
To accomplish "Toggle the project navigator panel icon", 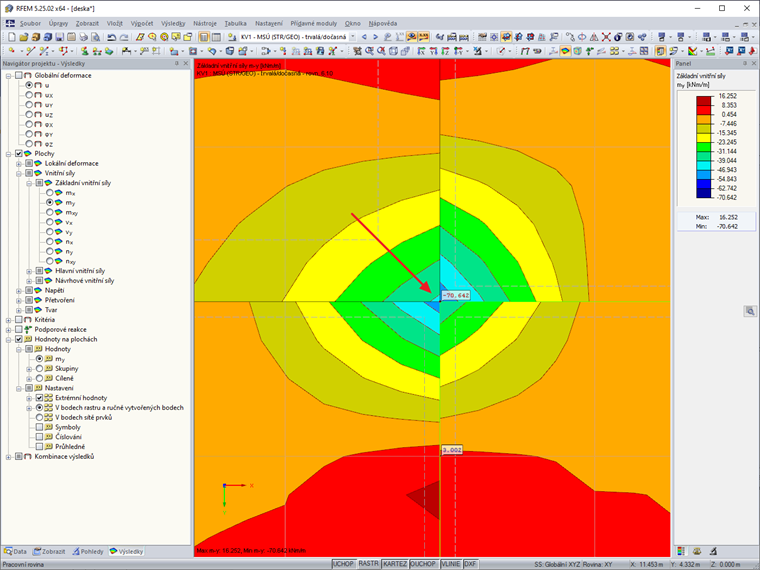I will coord(204,37).
